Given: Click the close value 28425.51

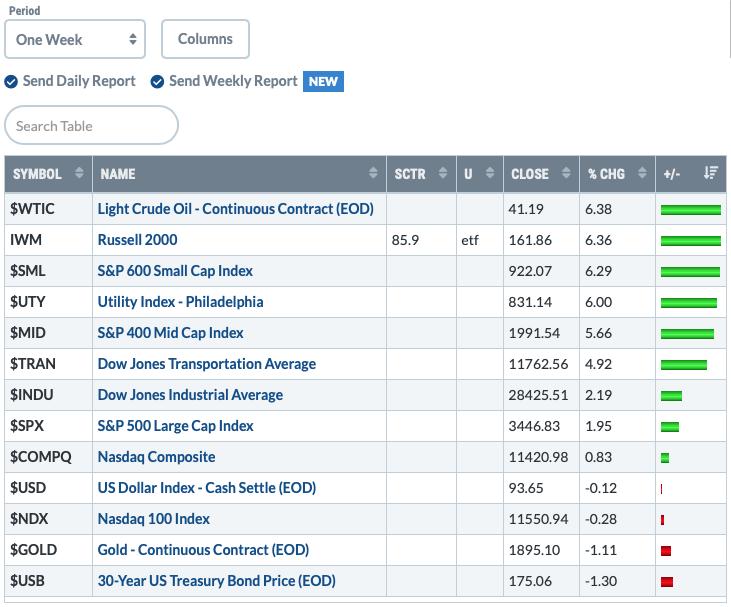Looking at the screenshot, I should (x=538, y=395).
